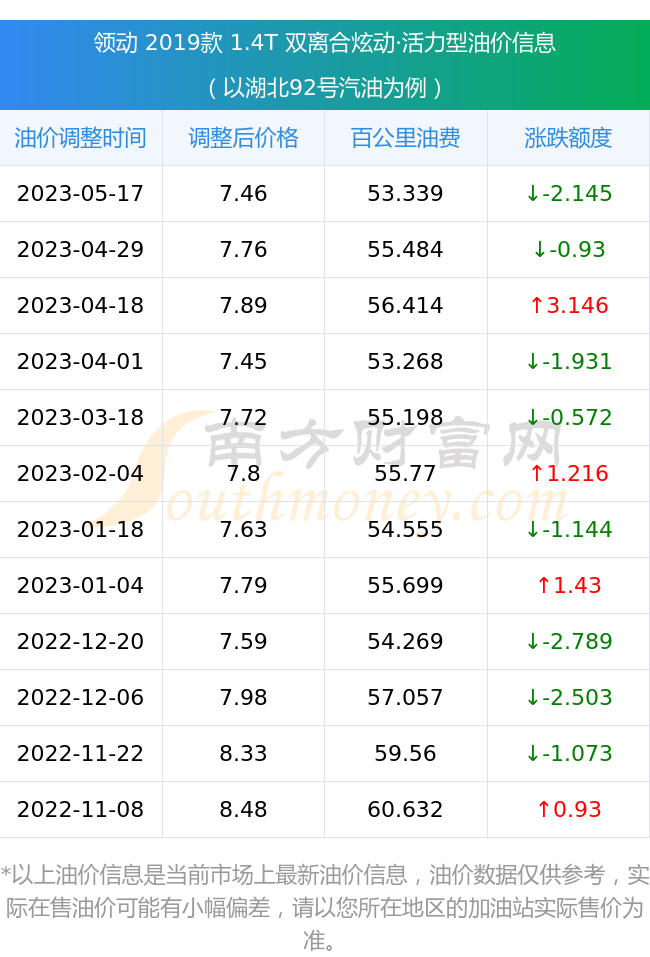
Task: Click the 油价调整时间 column header
Action: point(81,138)
